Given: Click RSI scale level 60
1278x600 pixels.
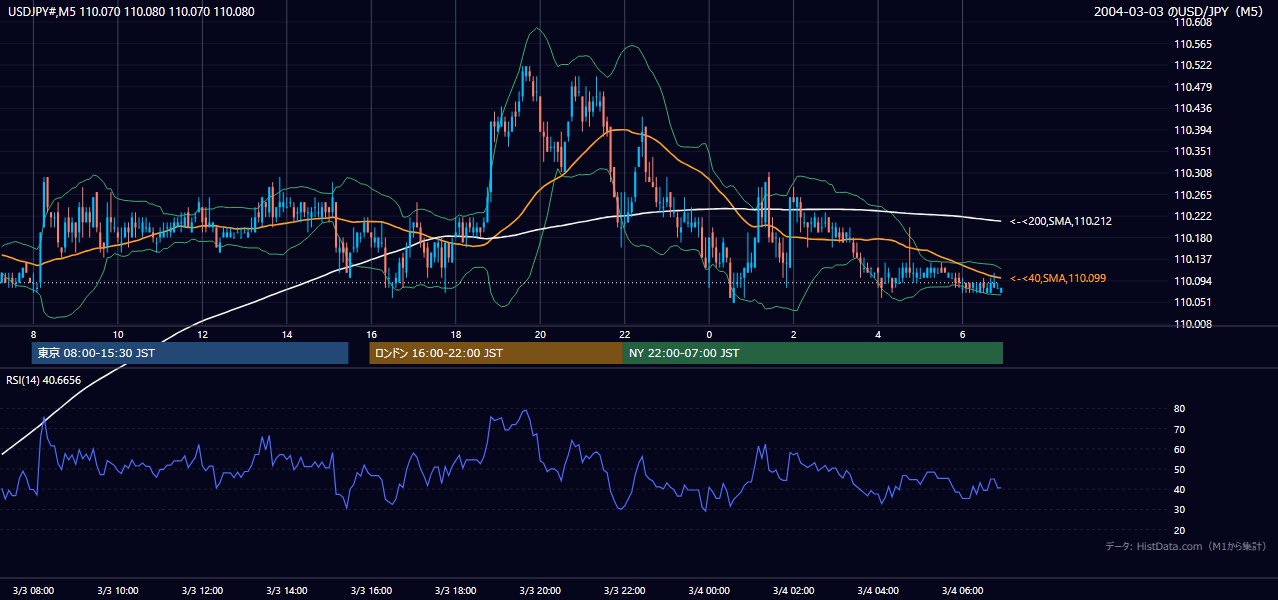Looking at the screenshot, I should tap(1180, 449).
